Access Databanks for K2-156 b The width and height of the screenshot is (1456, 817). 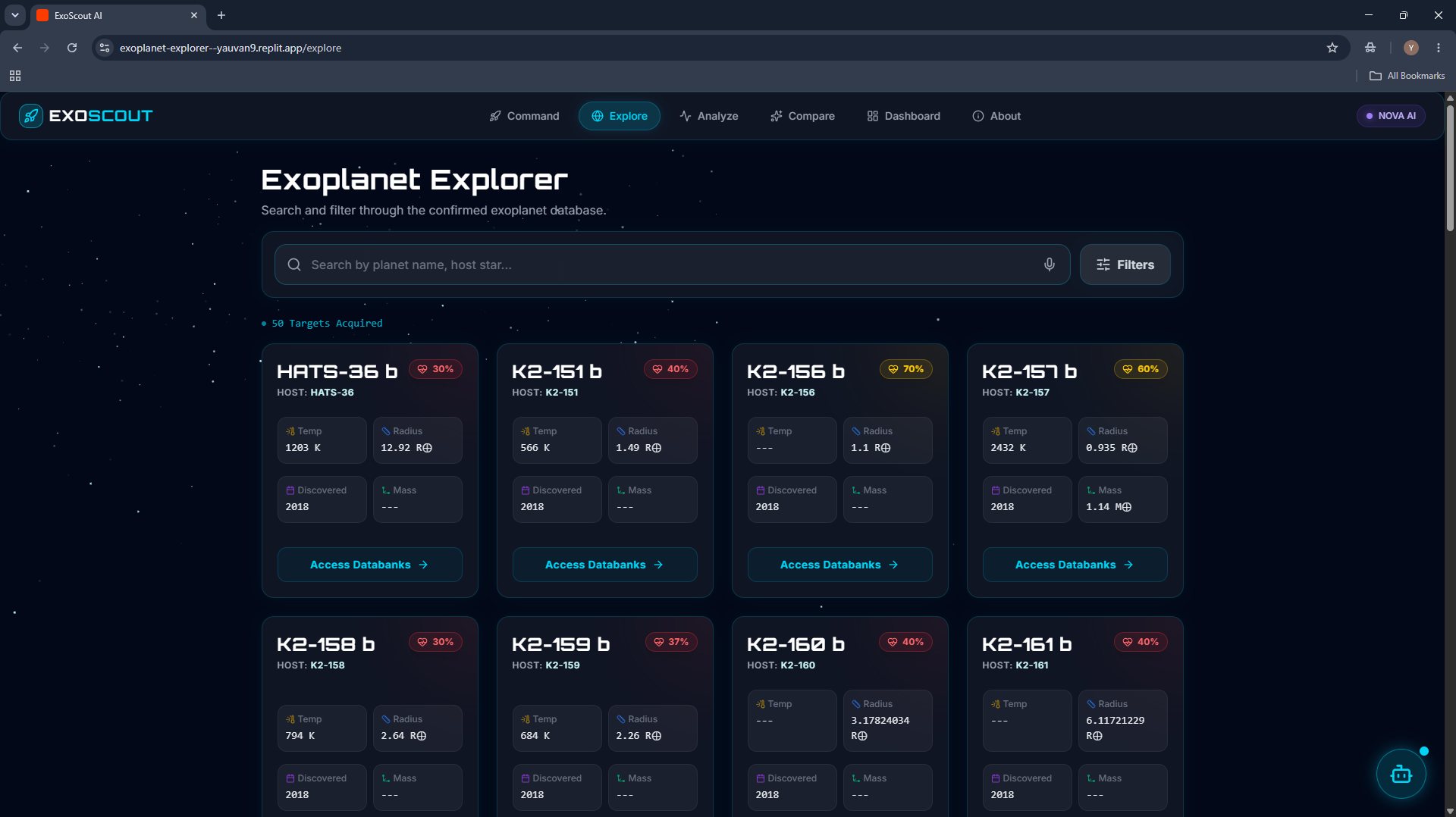point(839,565)
